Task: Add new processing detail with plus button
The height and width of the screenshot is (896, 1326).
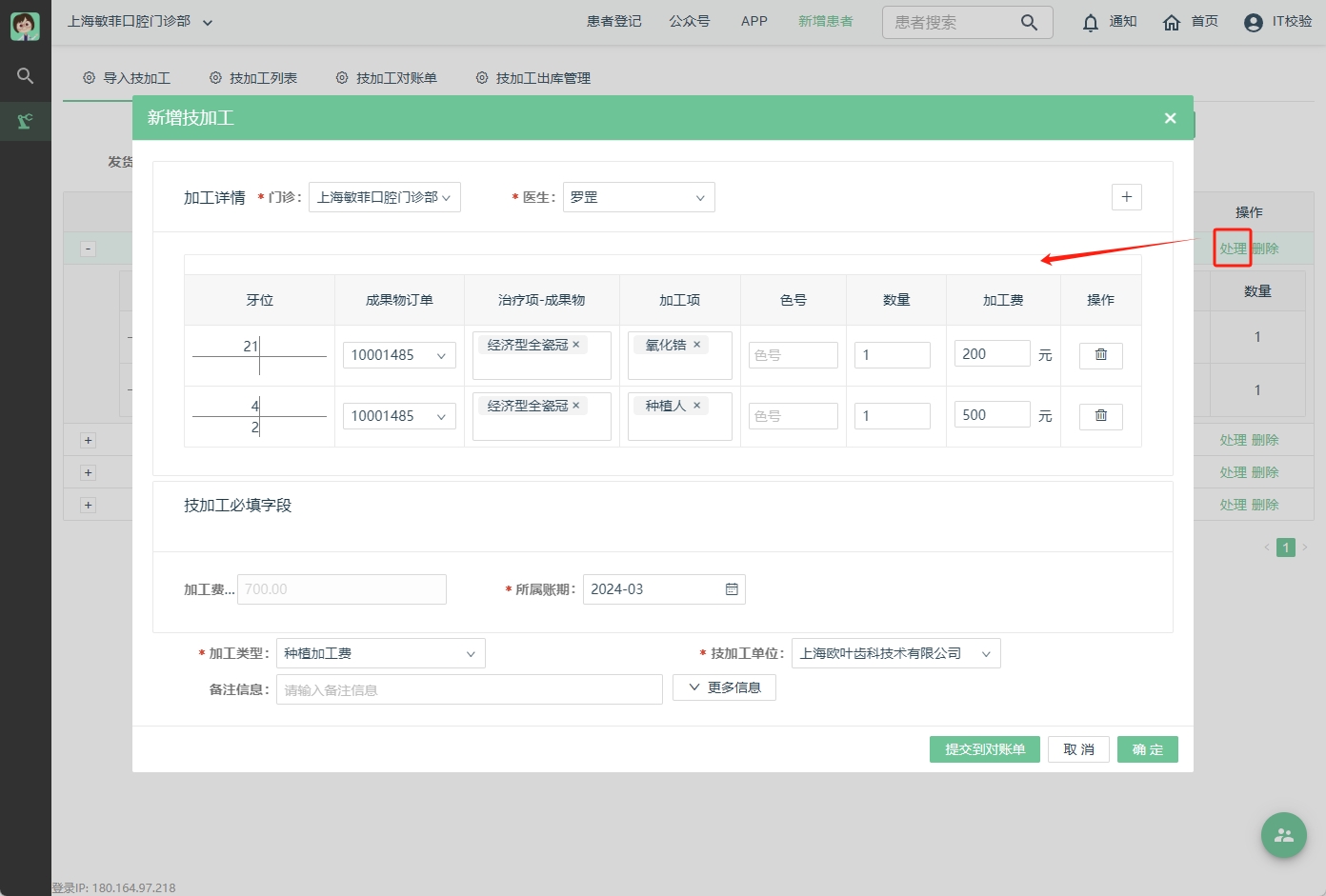Action: click(1126, 197)
